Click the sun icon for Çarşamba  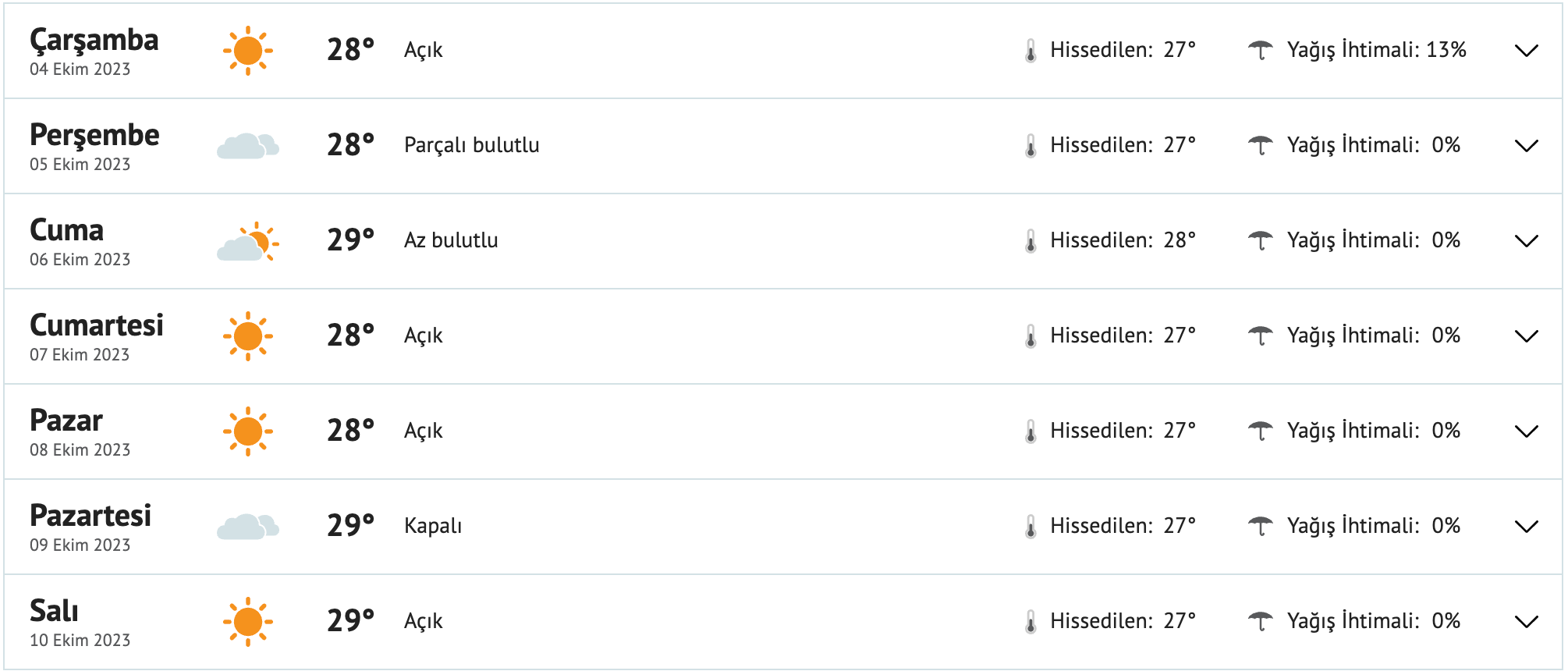248,49
